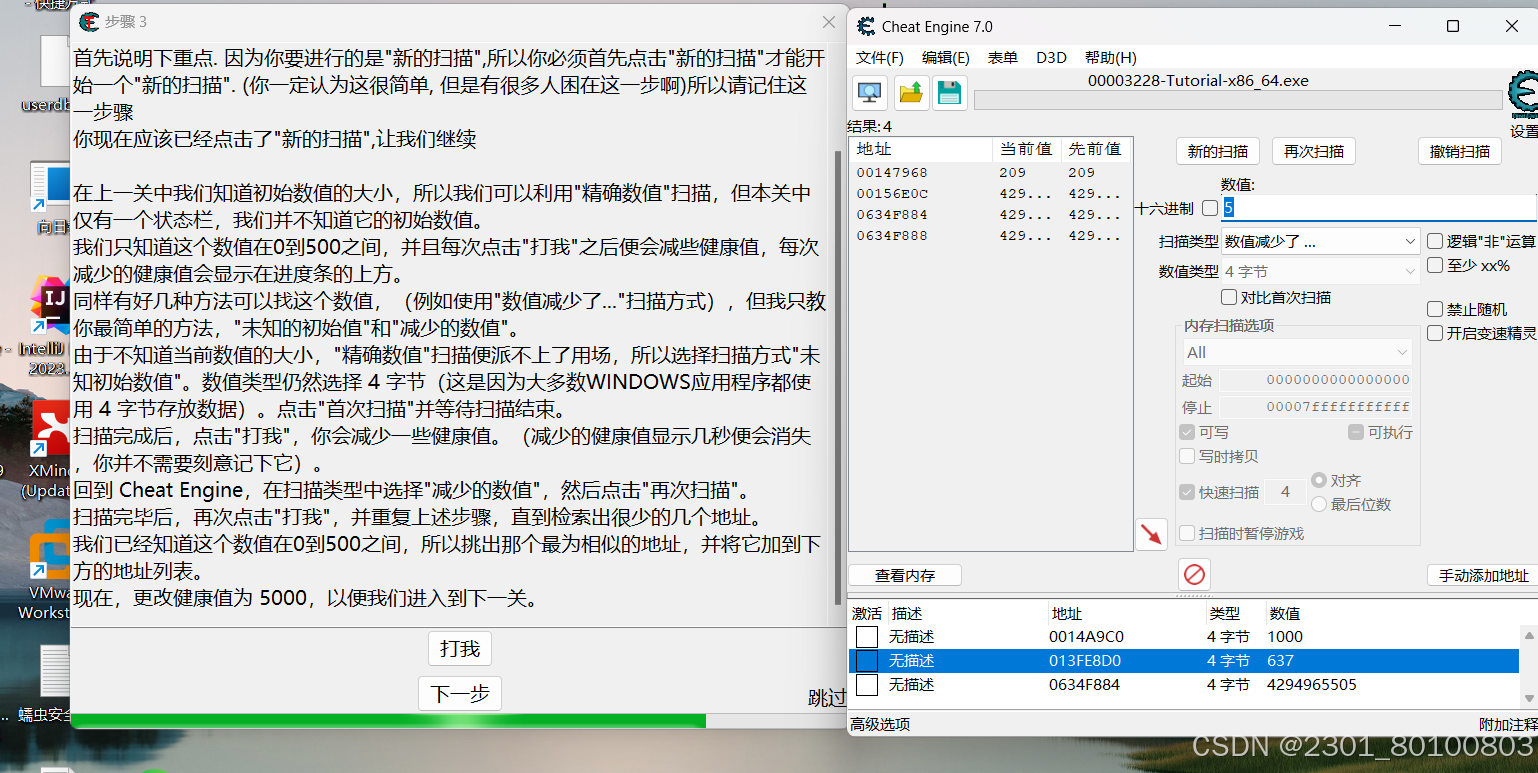
Task: Click the fast scan alignment field
Action: [1285, 492]
